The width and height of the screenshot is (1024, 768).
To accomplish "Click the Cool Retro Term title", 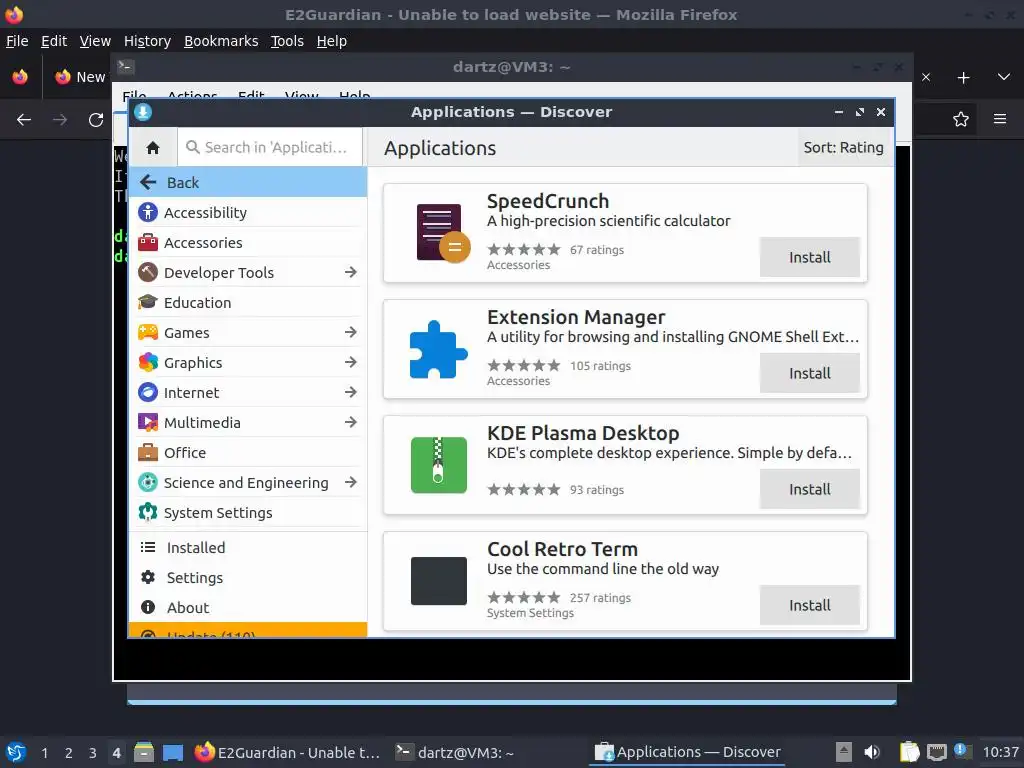I will (x=562, y=549).
